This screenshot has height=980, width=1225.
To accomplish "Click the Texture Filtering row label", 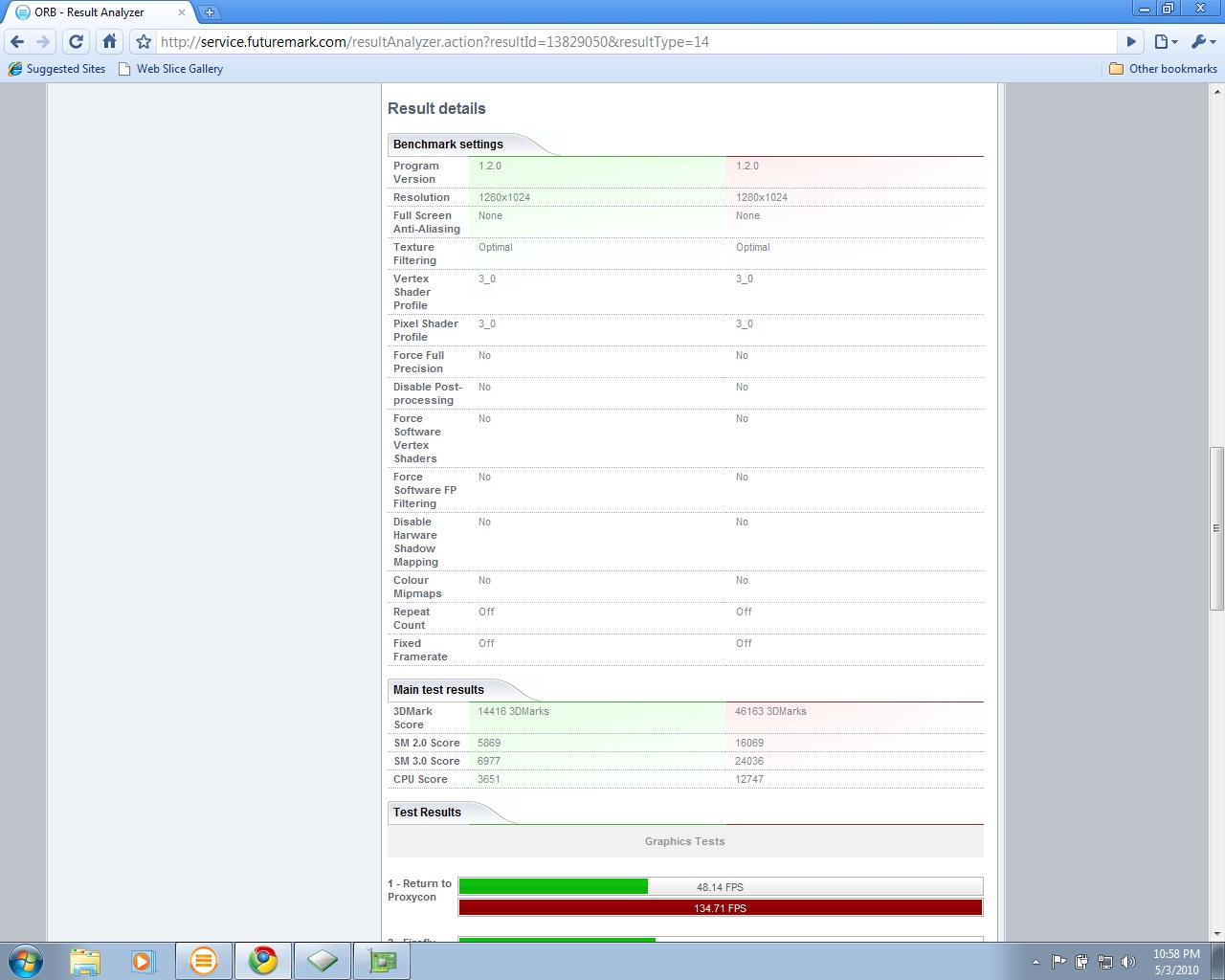I will pyautogui.click(x=414, y=255).
